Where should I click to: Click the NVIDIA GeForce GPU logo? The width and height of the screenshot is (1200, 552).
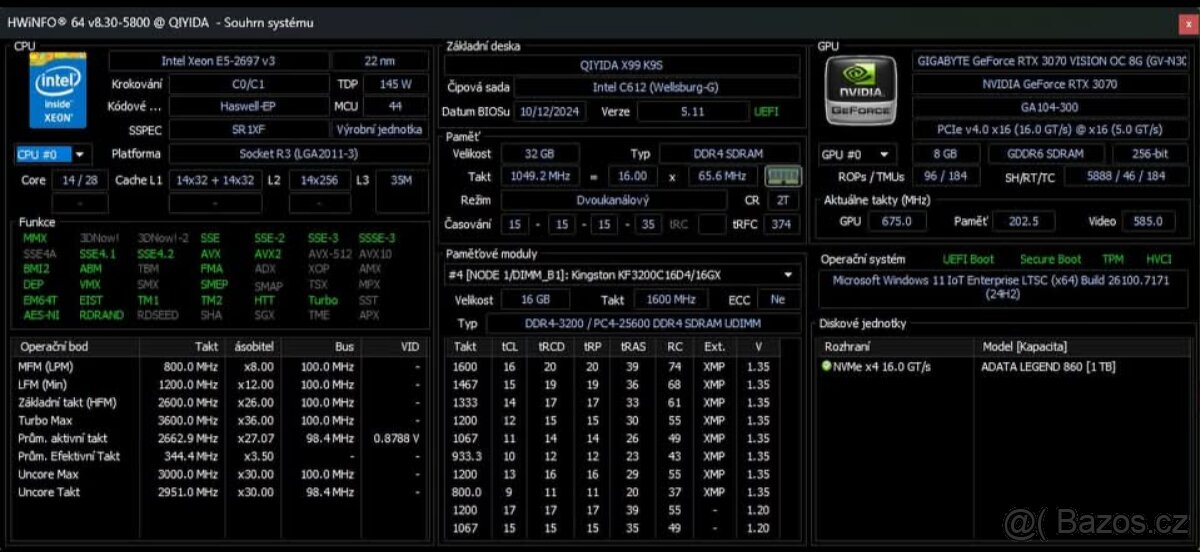pos(859,91)
